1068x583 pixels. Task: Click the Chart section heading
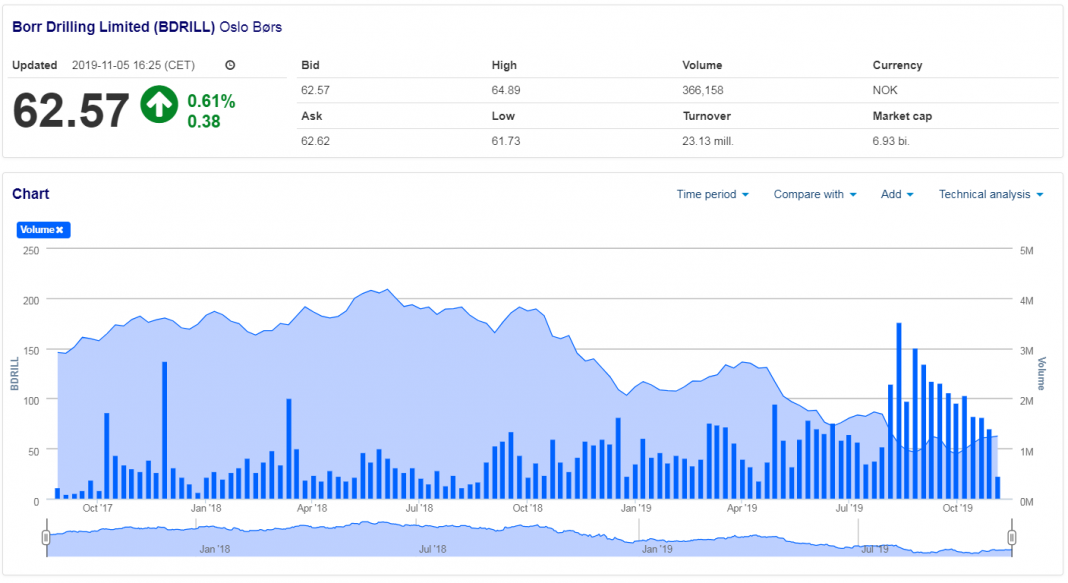tap(31, 194)
